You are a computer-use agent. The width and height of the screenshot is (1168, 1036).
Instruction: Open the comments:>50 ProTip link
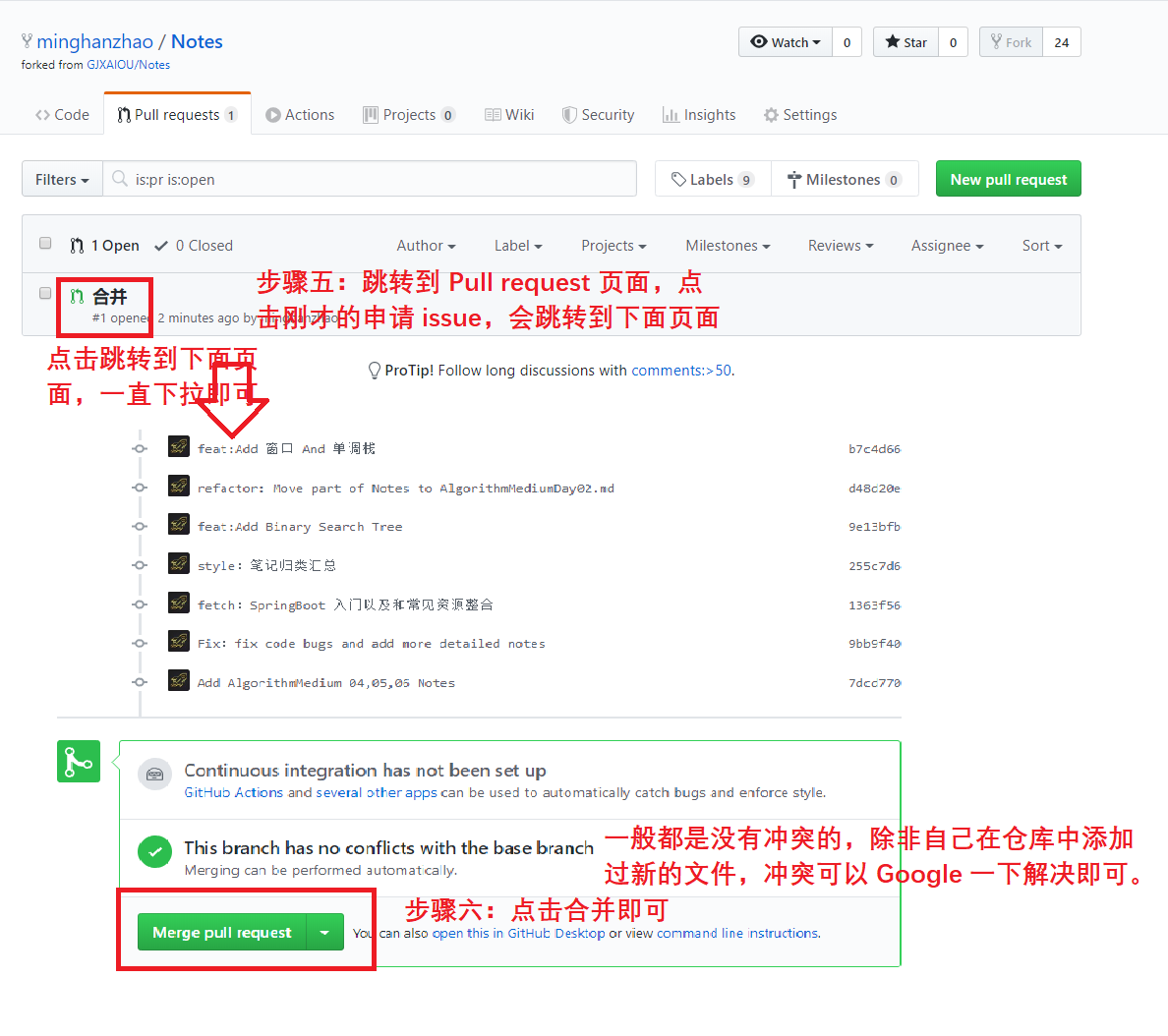coord(681,371)
